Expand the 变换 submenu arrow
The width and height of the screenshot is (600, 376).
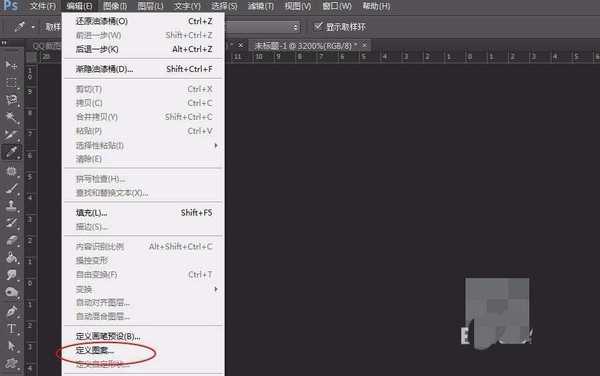(x=216, y=289)
